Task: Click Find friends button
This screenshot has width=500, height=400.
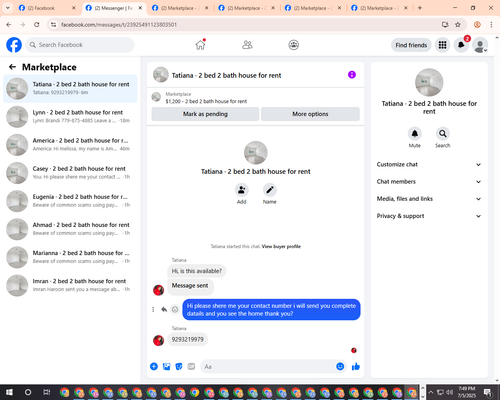Action: click(x=411, y=45)
